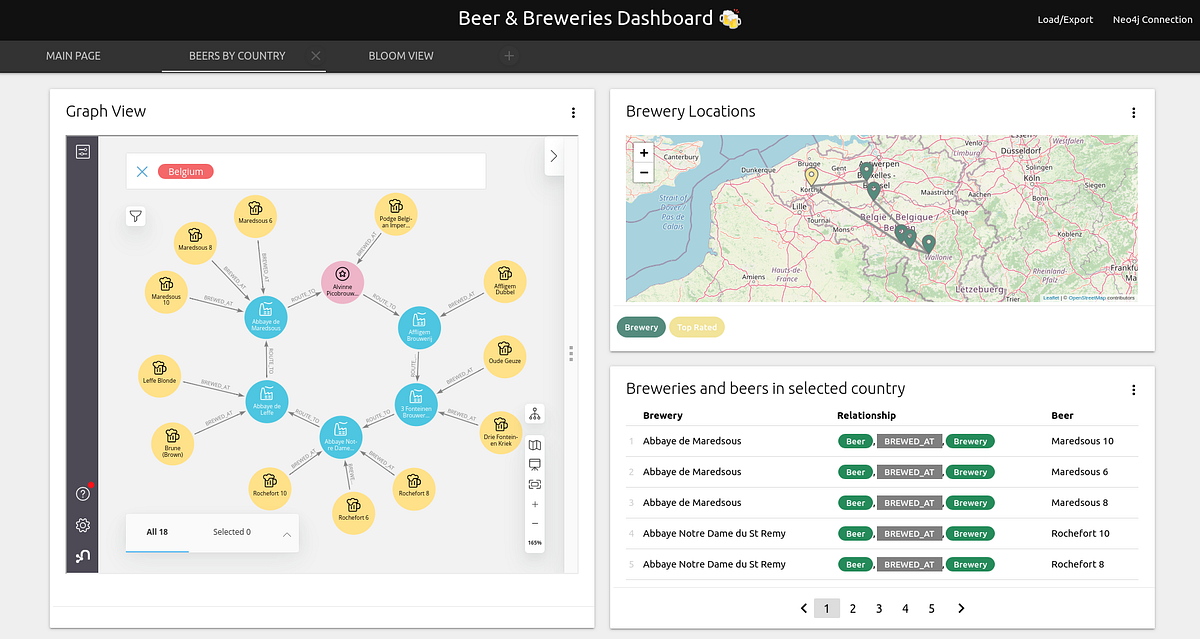Screen dimensions: 1200x639
Task: Open the Load/Export menu
Action: click(1065, 18)
